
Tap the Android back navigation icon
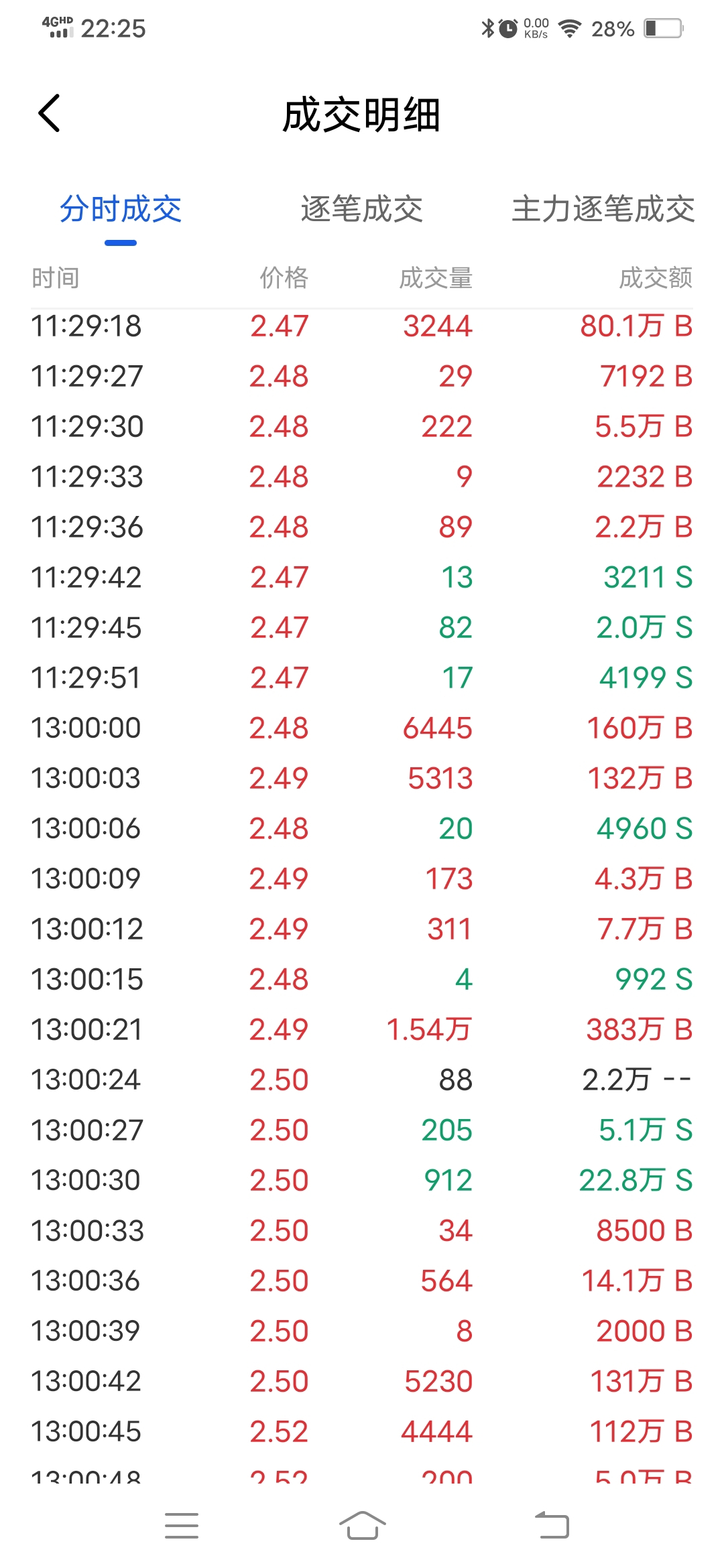point(552,1526)
